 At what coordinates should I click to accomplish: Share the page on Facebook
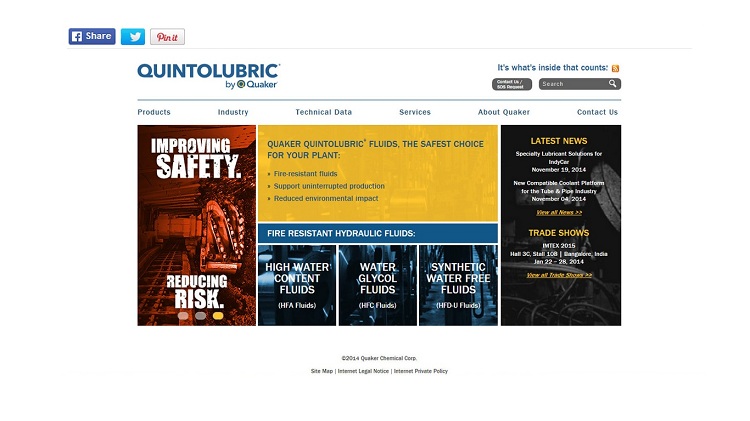[92, 36]
